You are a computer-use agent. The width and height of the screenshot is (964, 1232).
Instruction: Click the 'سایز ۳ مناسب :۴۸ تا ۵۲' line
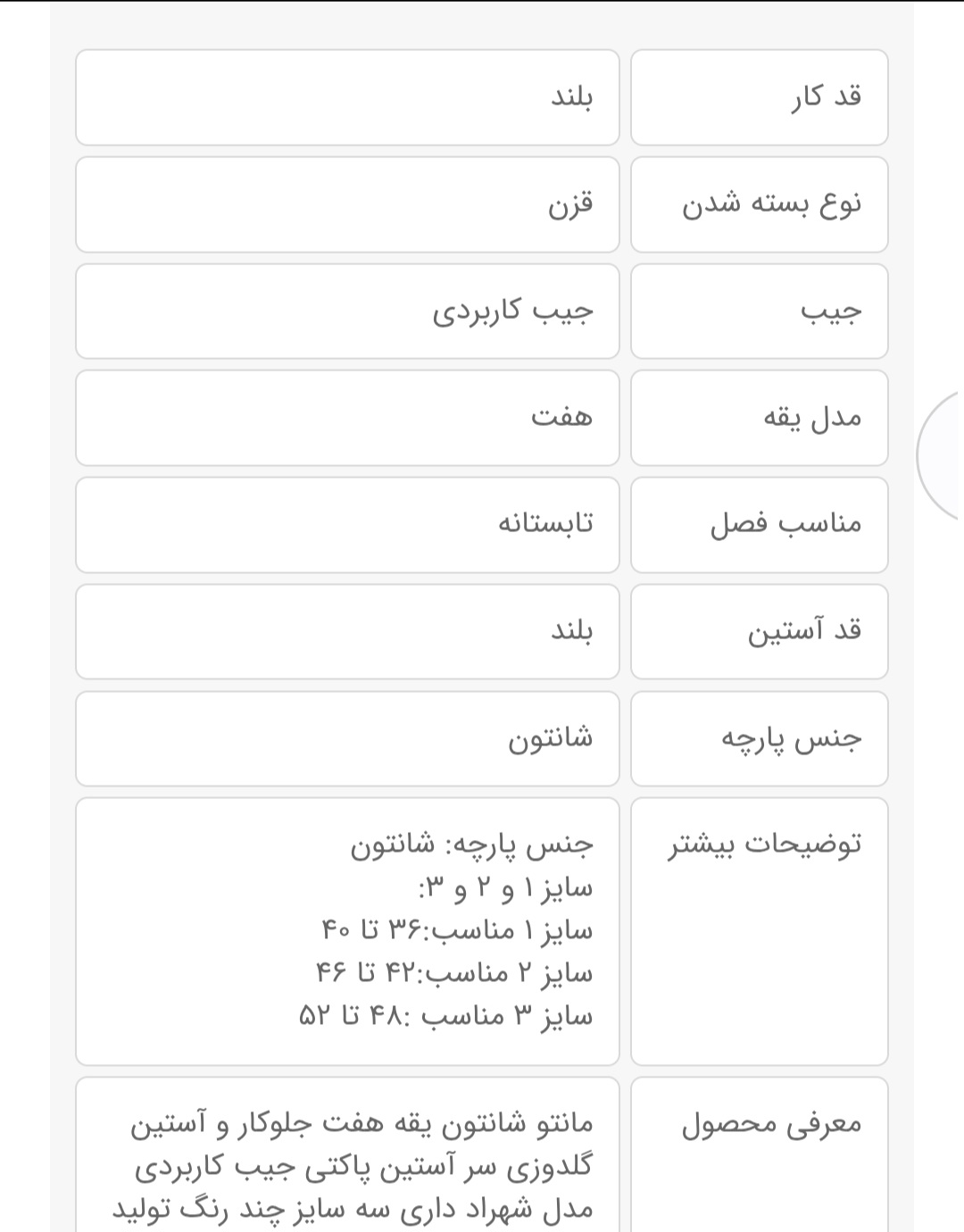point(445,1016)
